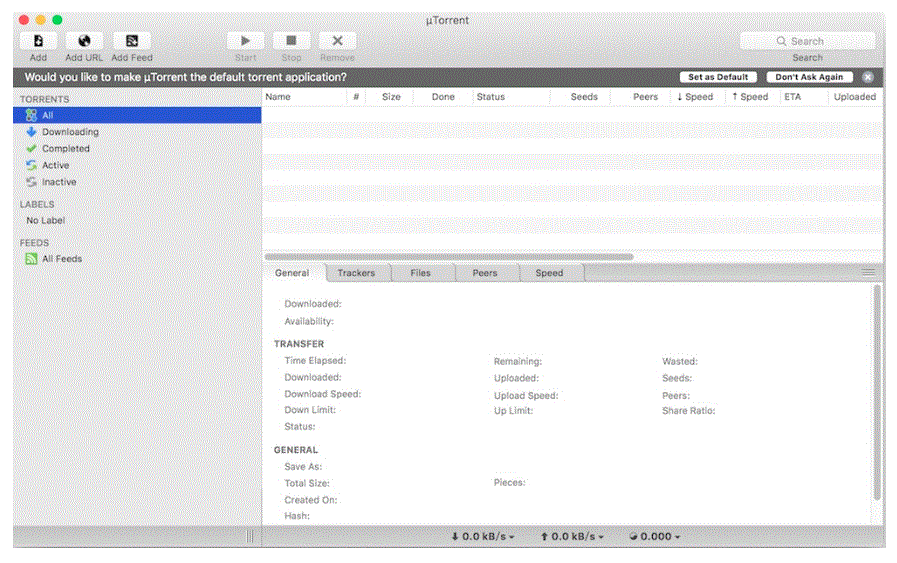Click the Remove X toolbar icon
This screenshot has width=897, height=563.
pos(338,41)
